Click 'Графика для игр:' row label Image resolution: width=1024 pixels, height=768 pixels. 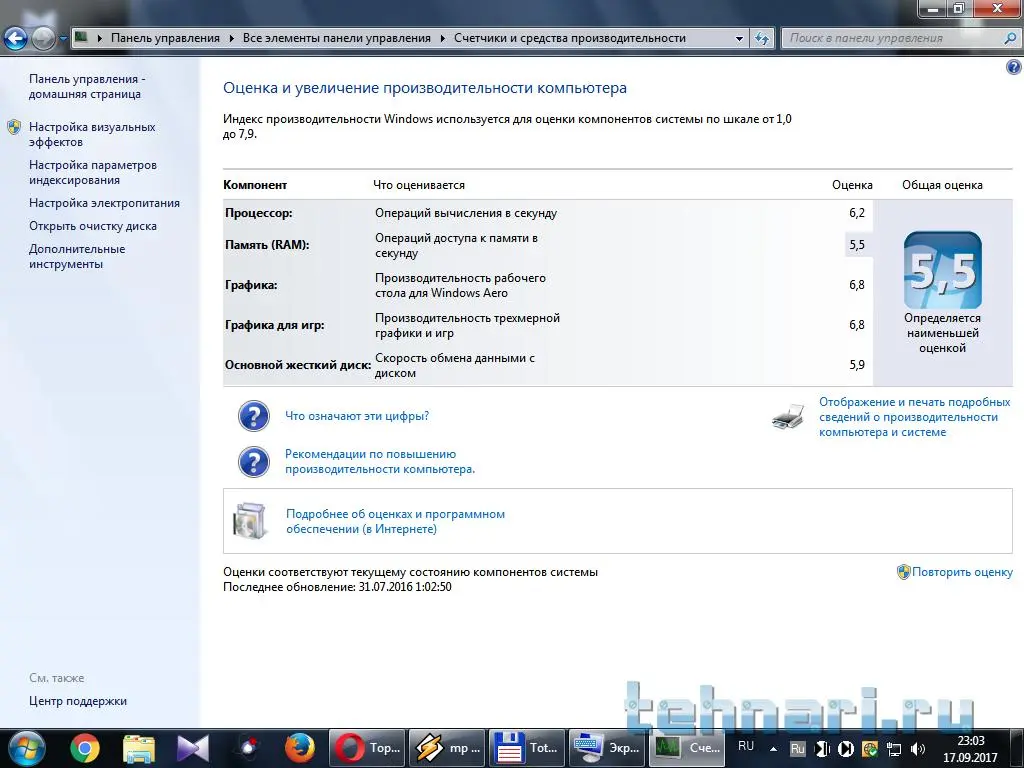[275, 325]
